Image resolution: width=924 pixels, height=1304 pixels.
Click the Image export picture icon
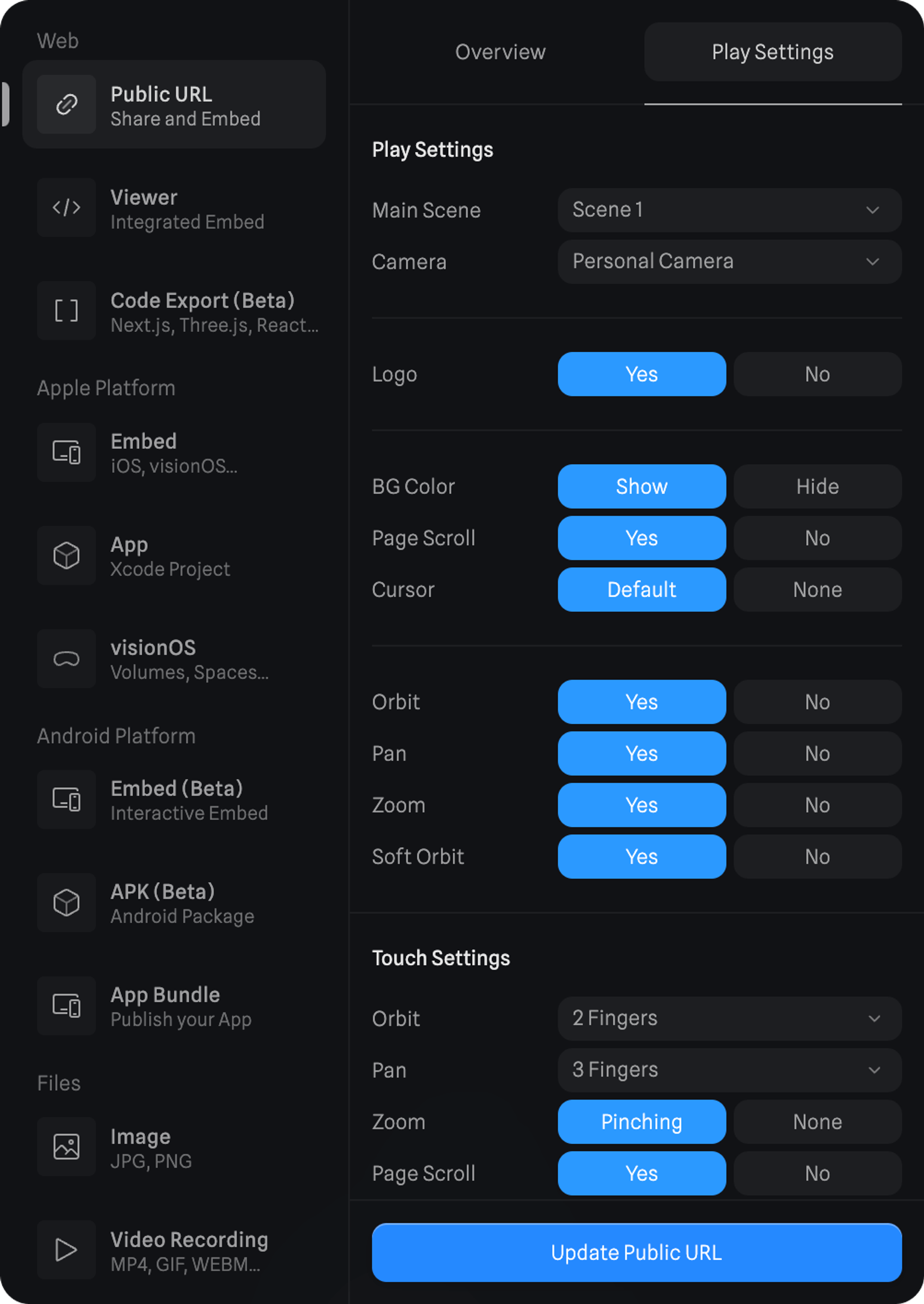point(67,1146)
